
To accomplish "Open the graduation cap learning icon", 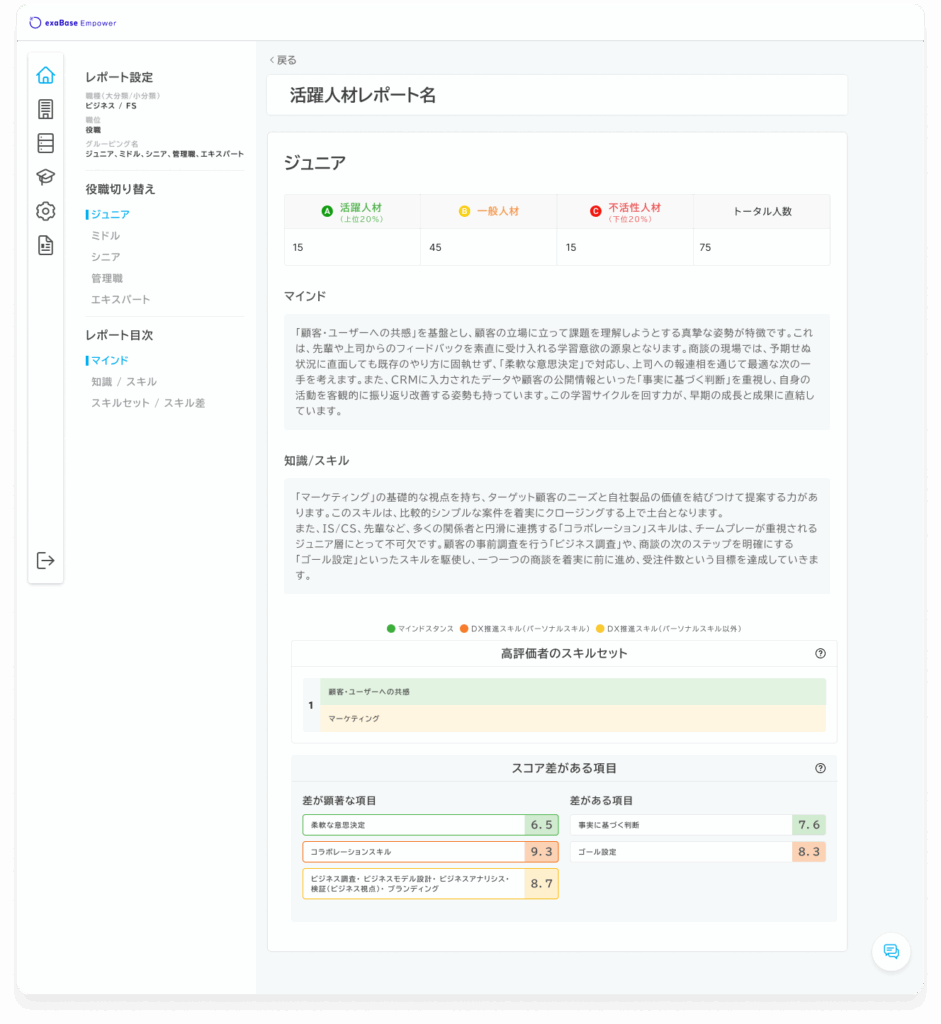I will pyautogui.click(x=45, y=177).
